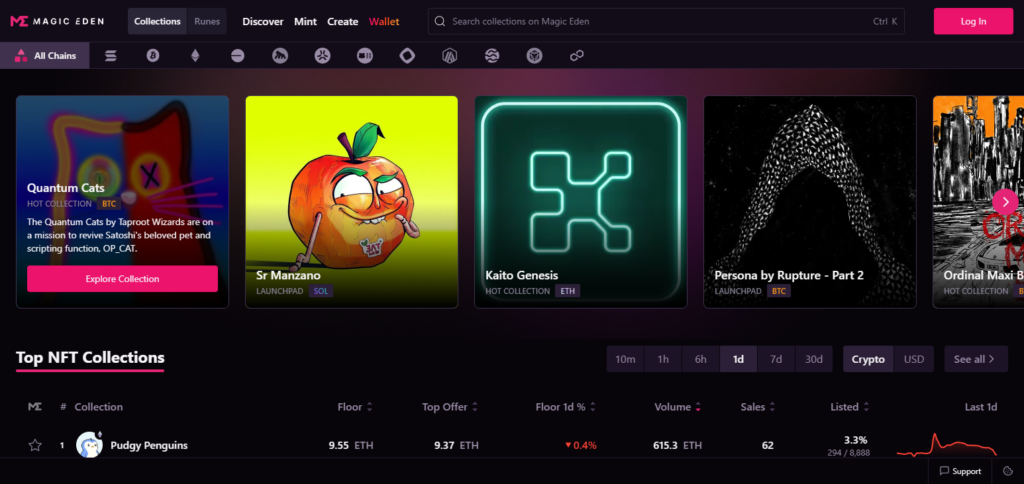This screenshot has width=1024, height=484.
Task: Open the Sr Manzano launchpad card
Action: (x=351, y=202)
